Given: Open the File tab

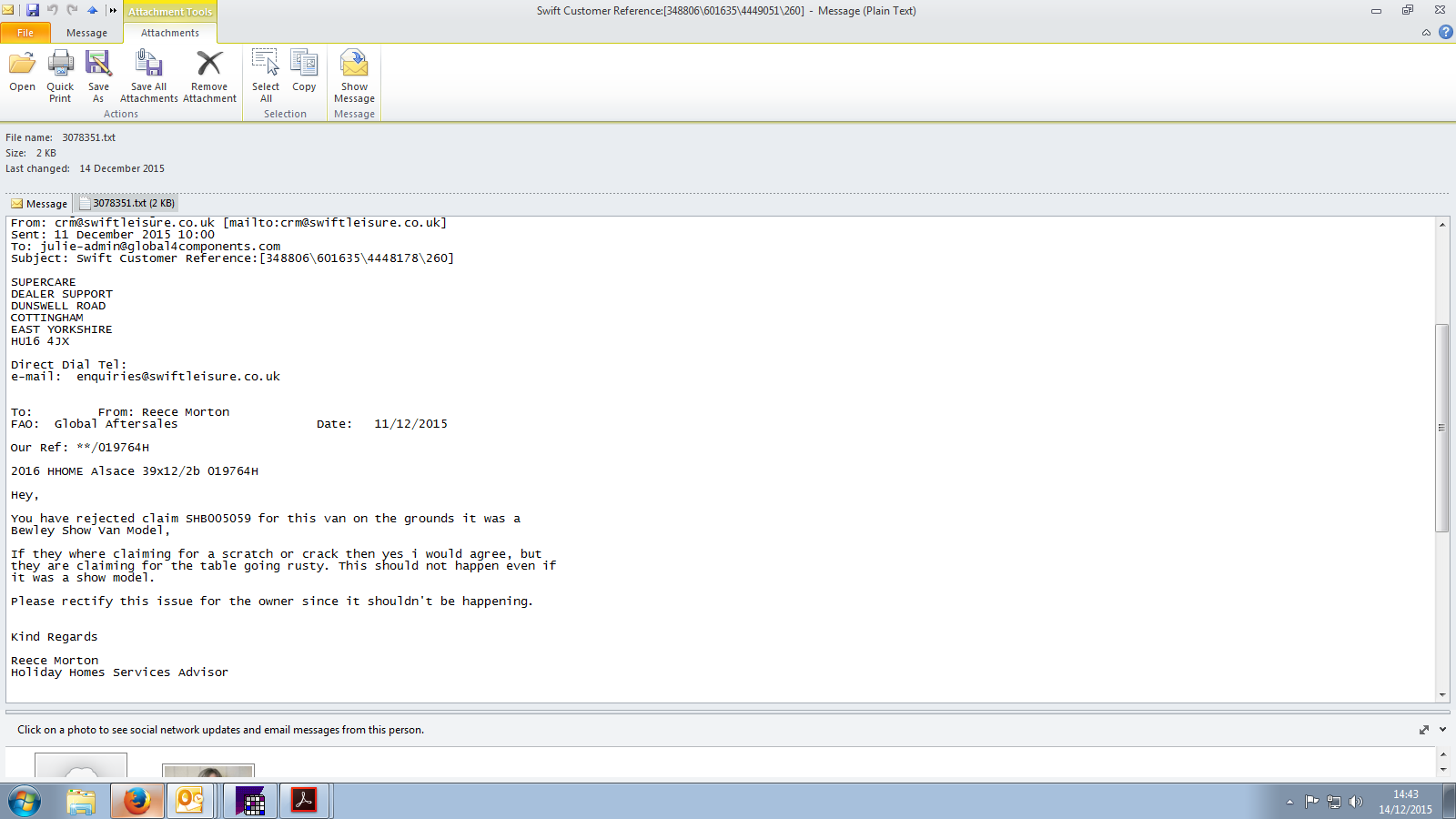Looking at the screenshot, I should click(x=25, y=33).
